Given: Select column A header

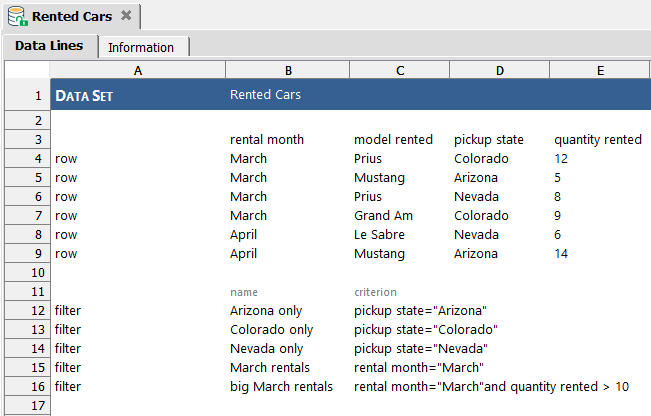Looking at the screenshot, I should click(138, 70).
